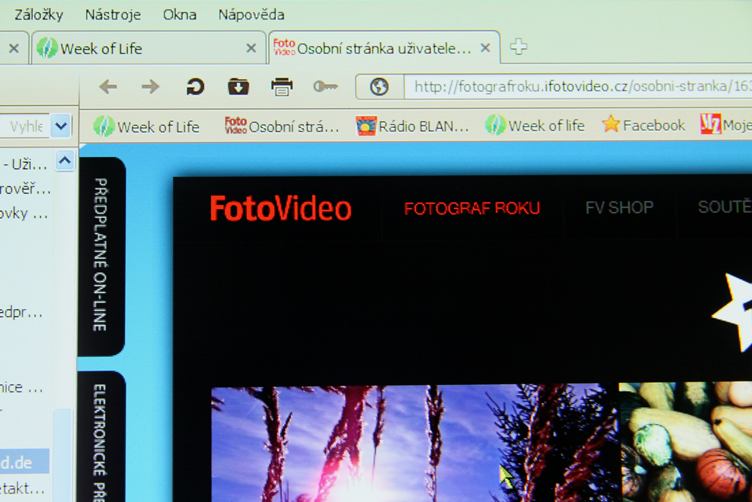752x502 pixels.
Task: Close the Week of Life tab
Action: pos(251,48)
